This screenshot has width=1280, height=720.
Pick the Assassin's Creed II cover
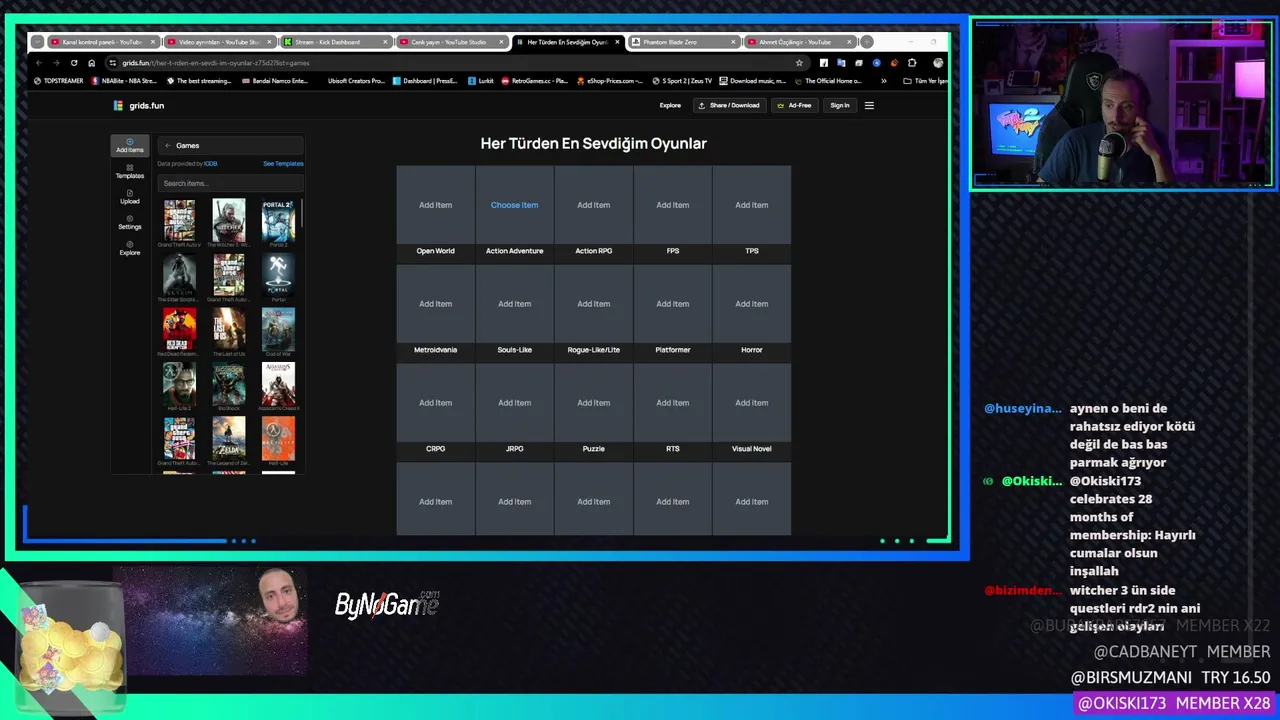point(278,383)
